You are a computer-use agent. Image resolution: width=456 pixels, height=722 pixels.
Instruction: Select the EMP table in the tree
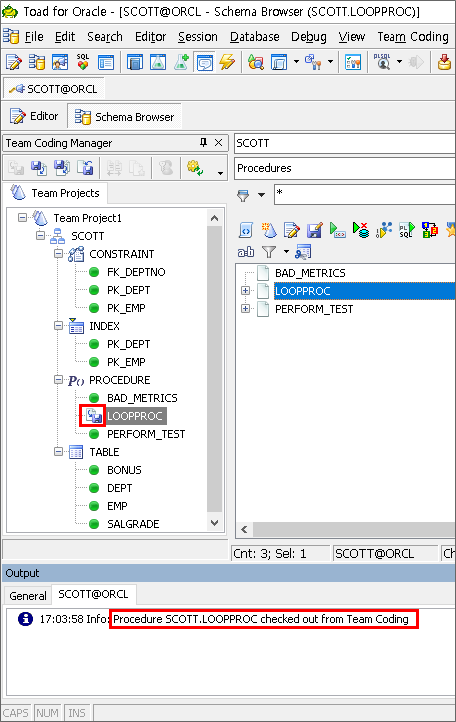[x=117, y=506]
